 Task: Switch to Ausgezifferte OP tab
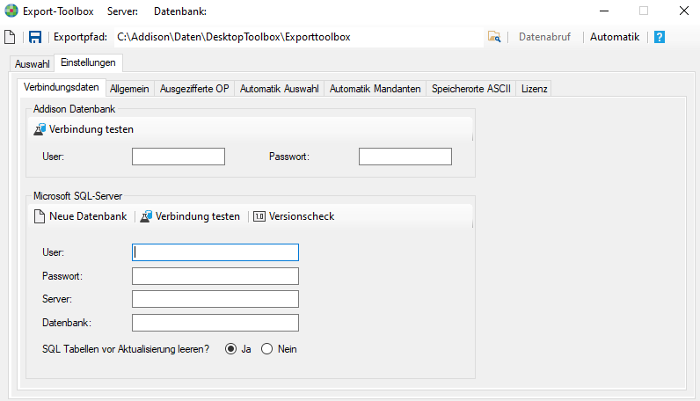pos(195,89)
